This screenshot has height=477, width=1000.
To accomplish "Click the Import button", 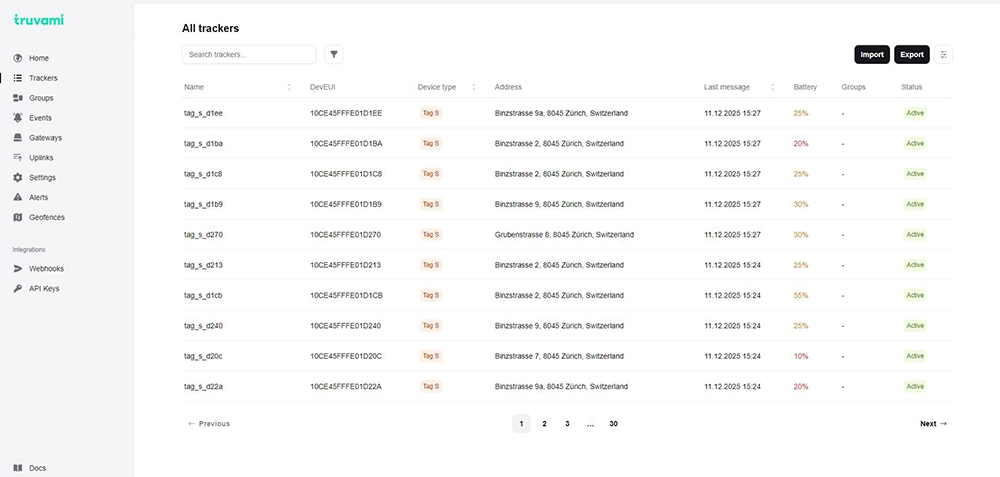I will point(872,55).
